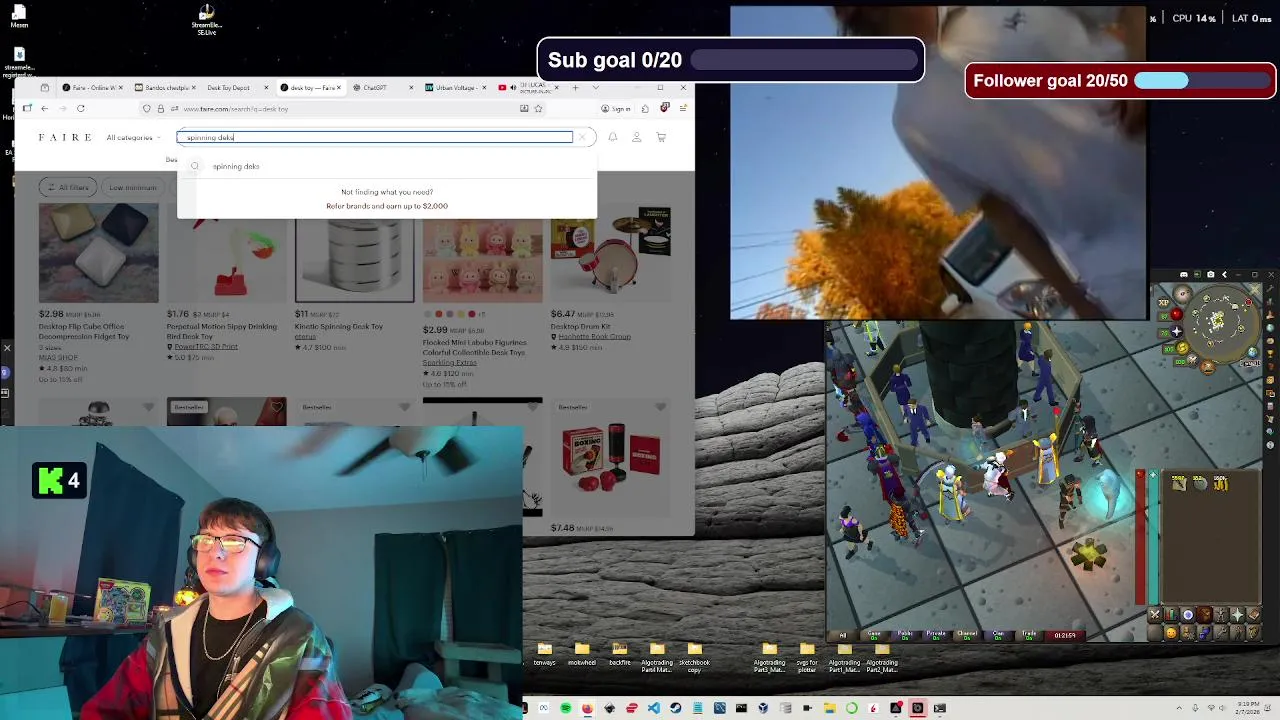Screen dimensions: 1280x720
Task: Open the Faire account profile icon
Action: pos(636,137)
